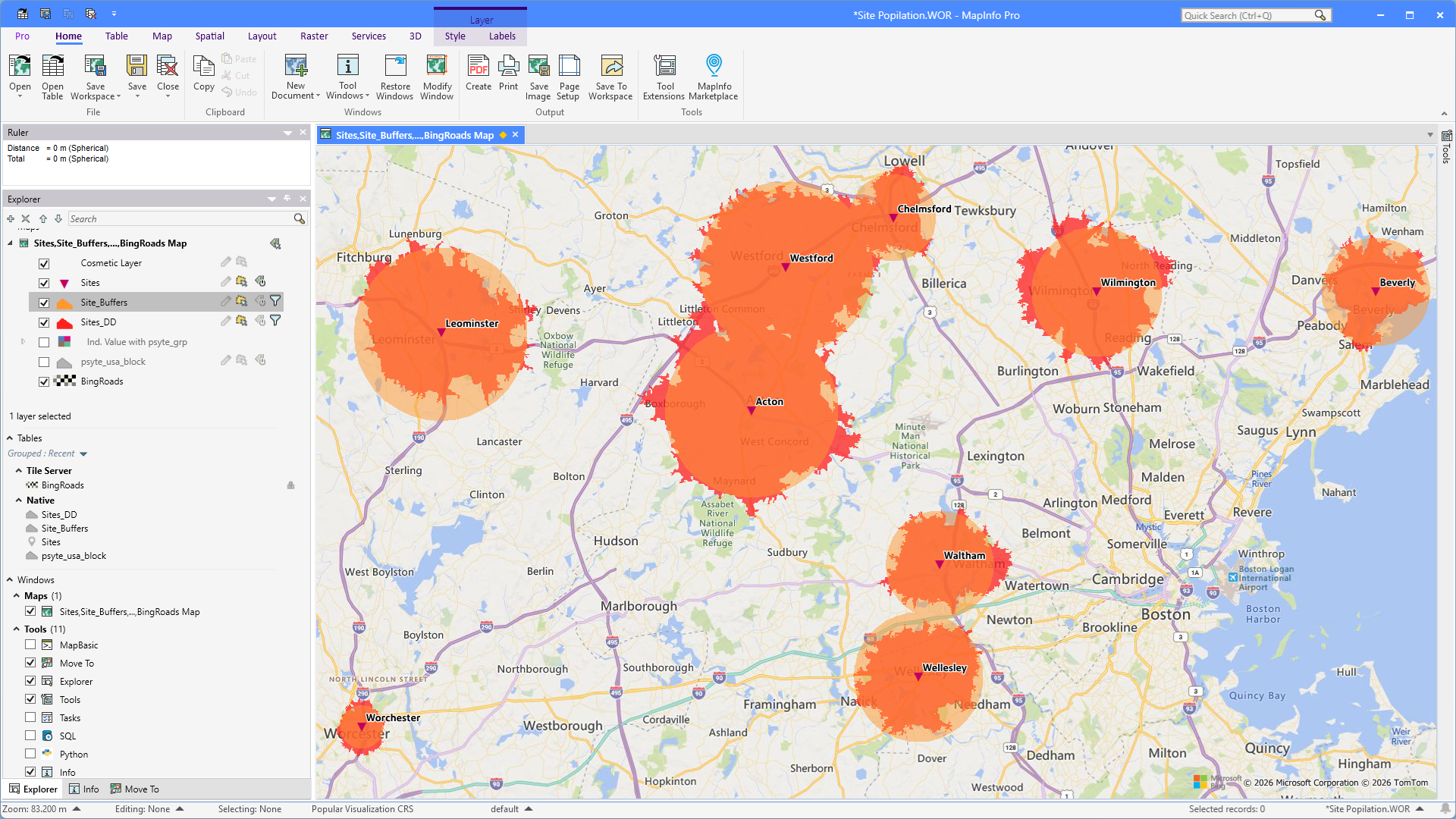
Task: Enable the MapBasic tool window checkbox
Action: [x=30, y=645]
